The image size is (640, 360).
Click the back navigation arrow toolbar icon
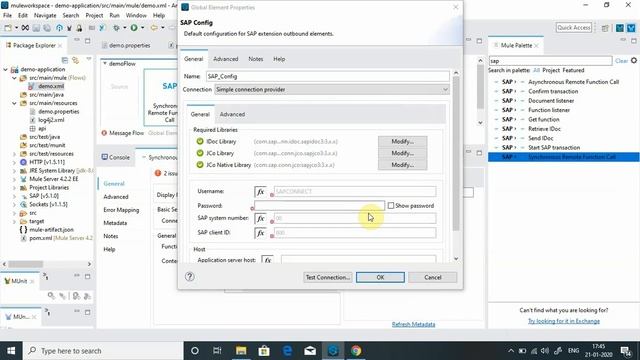coord(154,28)
